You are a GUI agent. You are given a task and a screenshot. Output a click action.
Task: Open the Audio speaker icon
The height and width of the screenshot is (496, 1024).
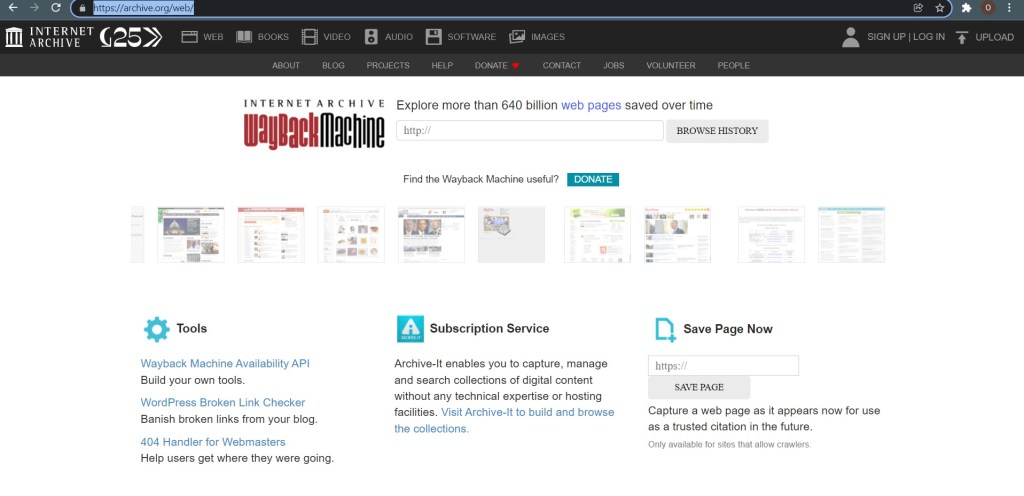[x=371, y=37]
